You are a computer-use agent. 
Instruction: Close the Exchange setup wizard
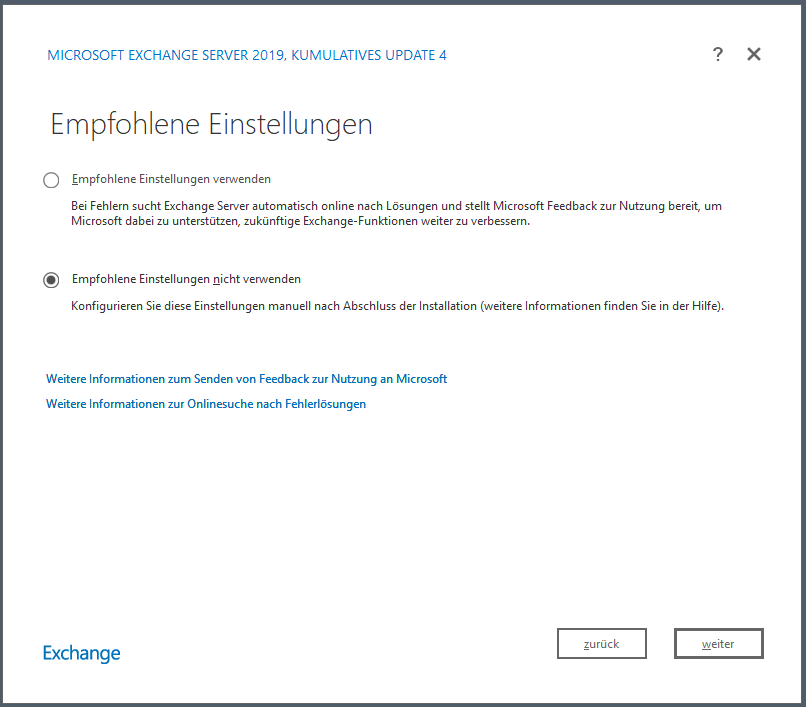[x=754, y=54]
